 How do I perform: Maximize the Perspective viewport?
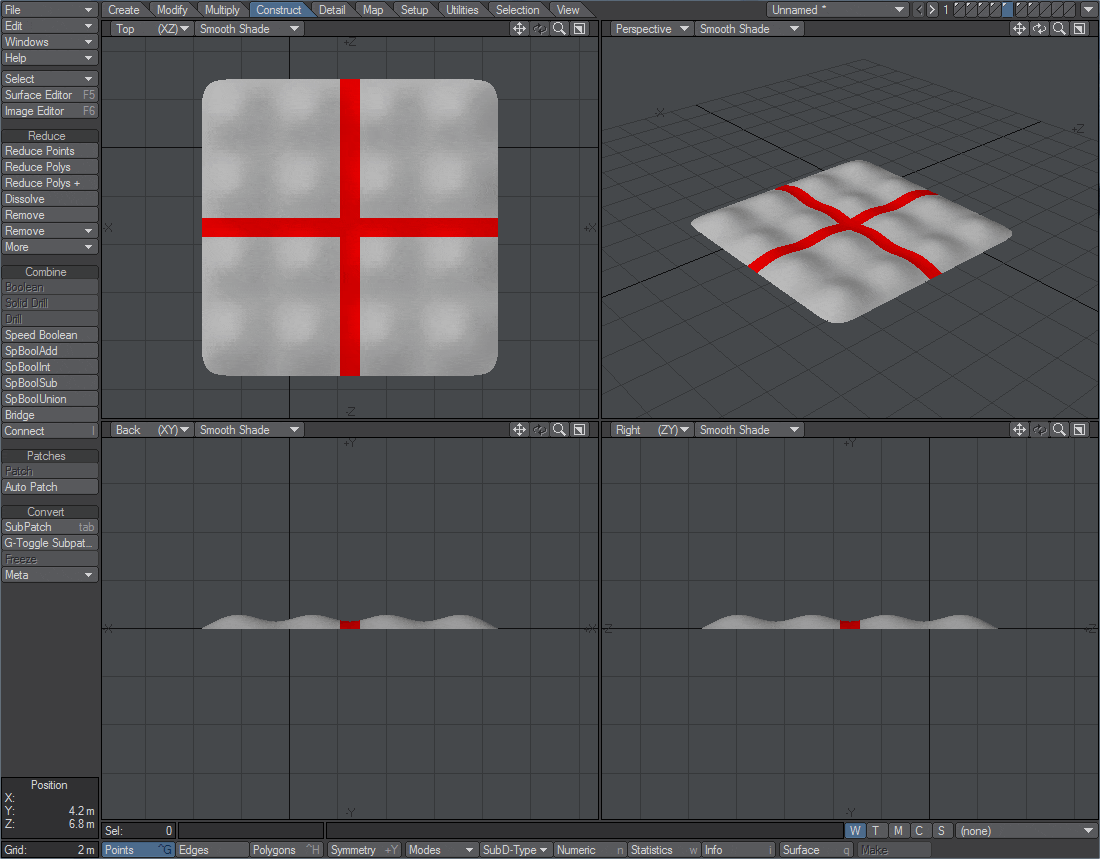[x=1080, y=29]
